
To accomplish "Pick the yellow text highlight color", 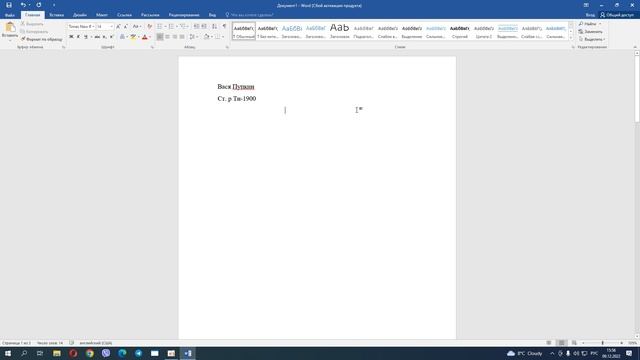I will pos(133,37).
